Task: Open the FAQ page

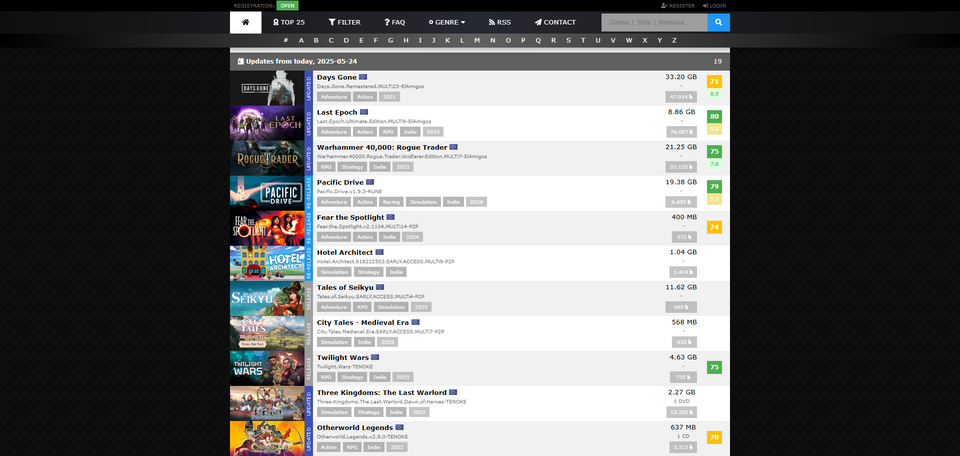Action: 394,23
